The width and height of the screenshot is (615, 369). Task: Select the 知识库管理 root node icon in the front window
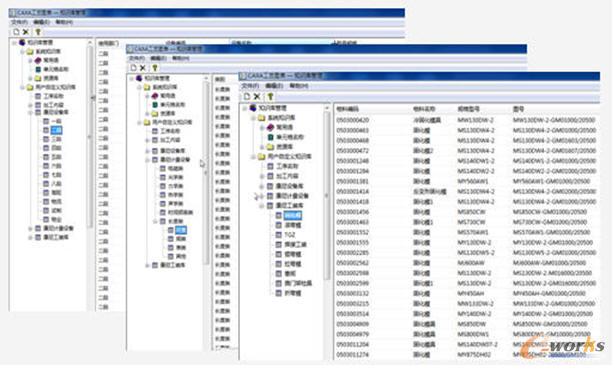coord(253,107)
